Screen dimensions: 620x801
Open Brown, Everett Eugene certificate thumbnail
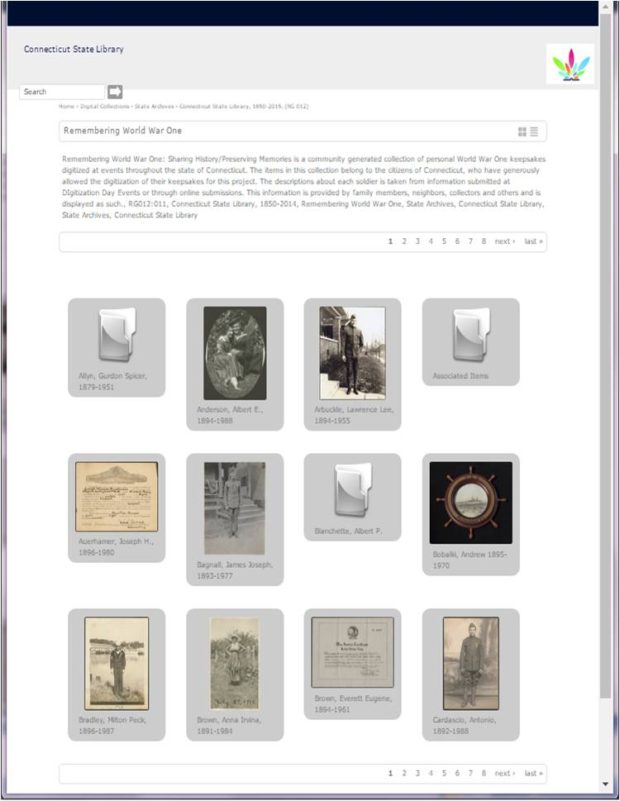352,652
